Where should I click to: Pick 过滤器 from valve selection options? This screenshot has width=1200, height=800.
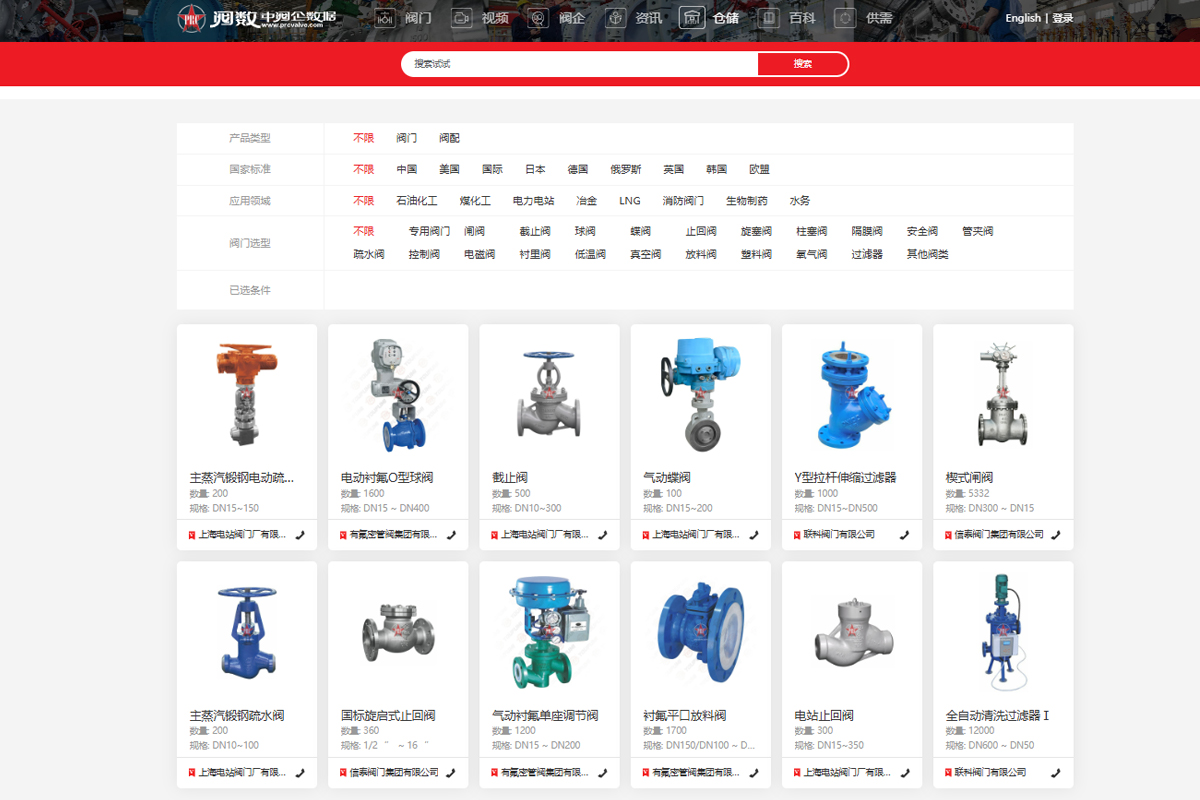(x=867, y=255)
